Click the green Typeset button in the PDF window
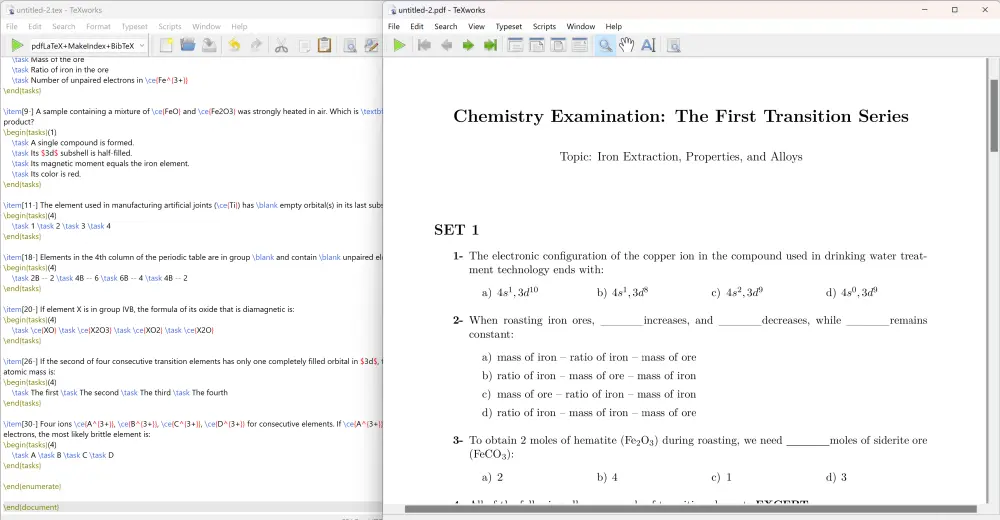Viewport: 1000px width, 520px height. point(399,45)
